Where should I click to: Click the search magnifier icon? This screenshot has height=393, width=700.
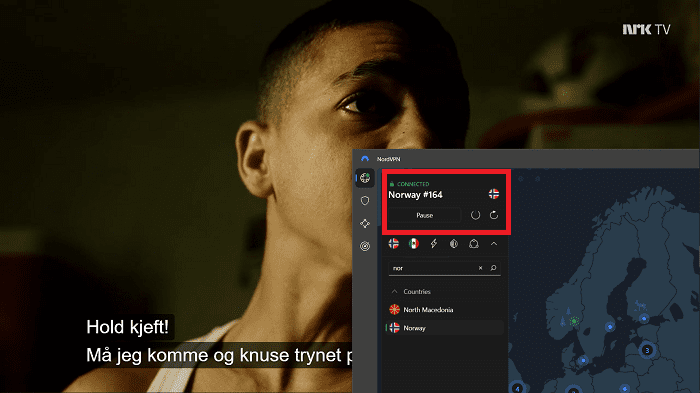[x=493, y=268]
